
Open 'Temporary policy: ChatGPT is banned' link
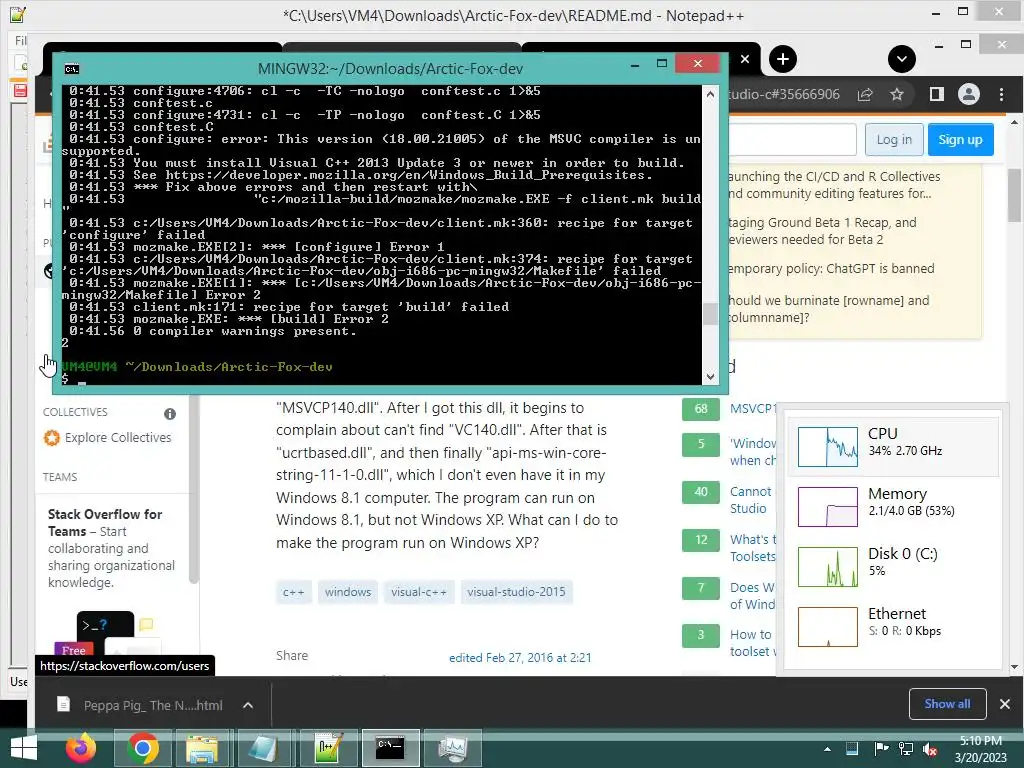click(x=831, y=268)
